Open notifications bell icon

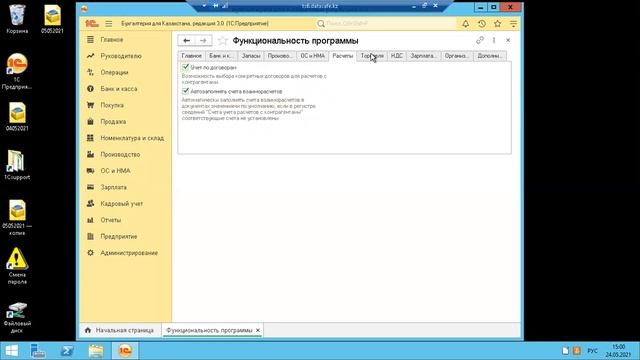coord(465,24)
